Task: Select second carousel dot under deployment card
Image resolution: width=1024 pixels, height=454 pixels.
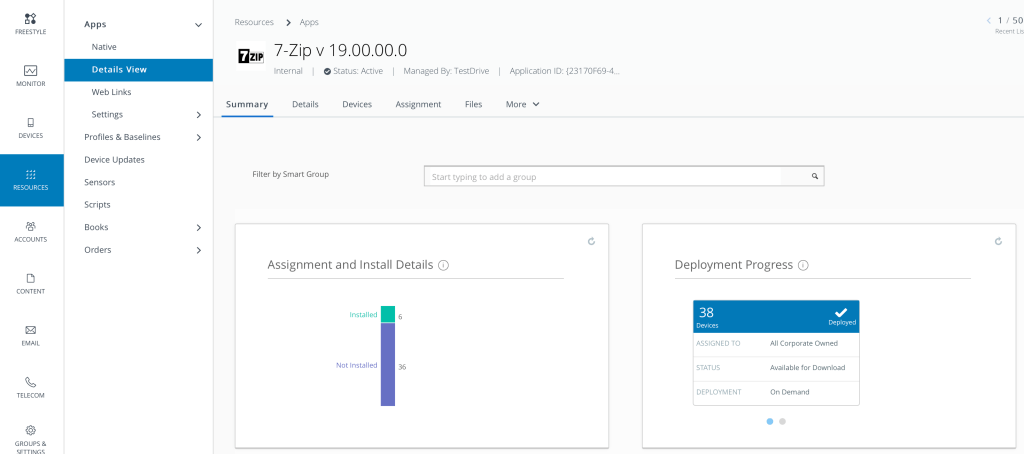Action: click(782, 421)
